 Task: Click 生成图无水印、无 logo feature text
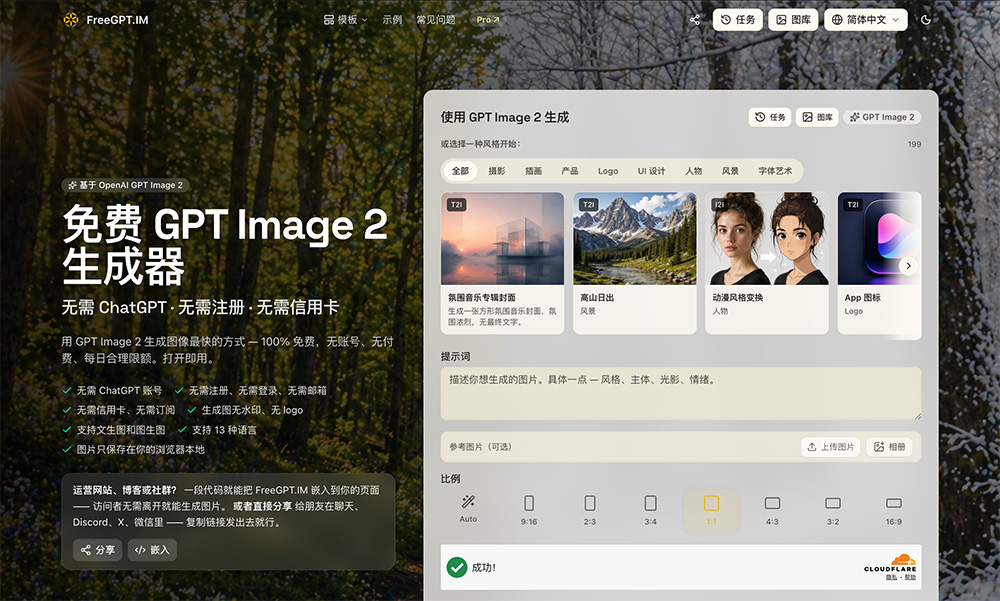point(252,410)
